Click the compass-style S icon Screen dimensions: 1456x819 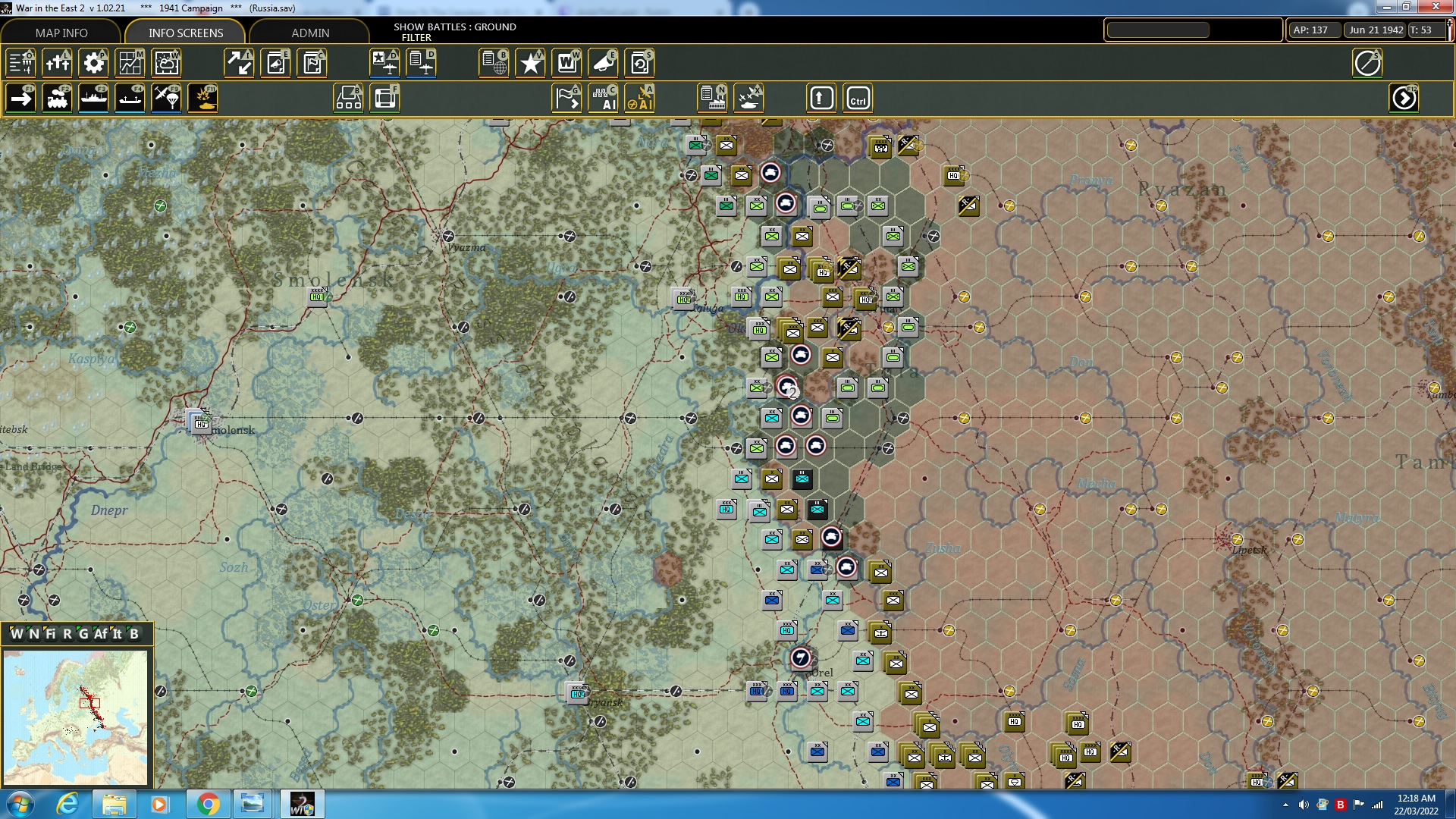point(1367,63)
